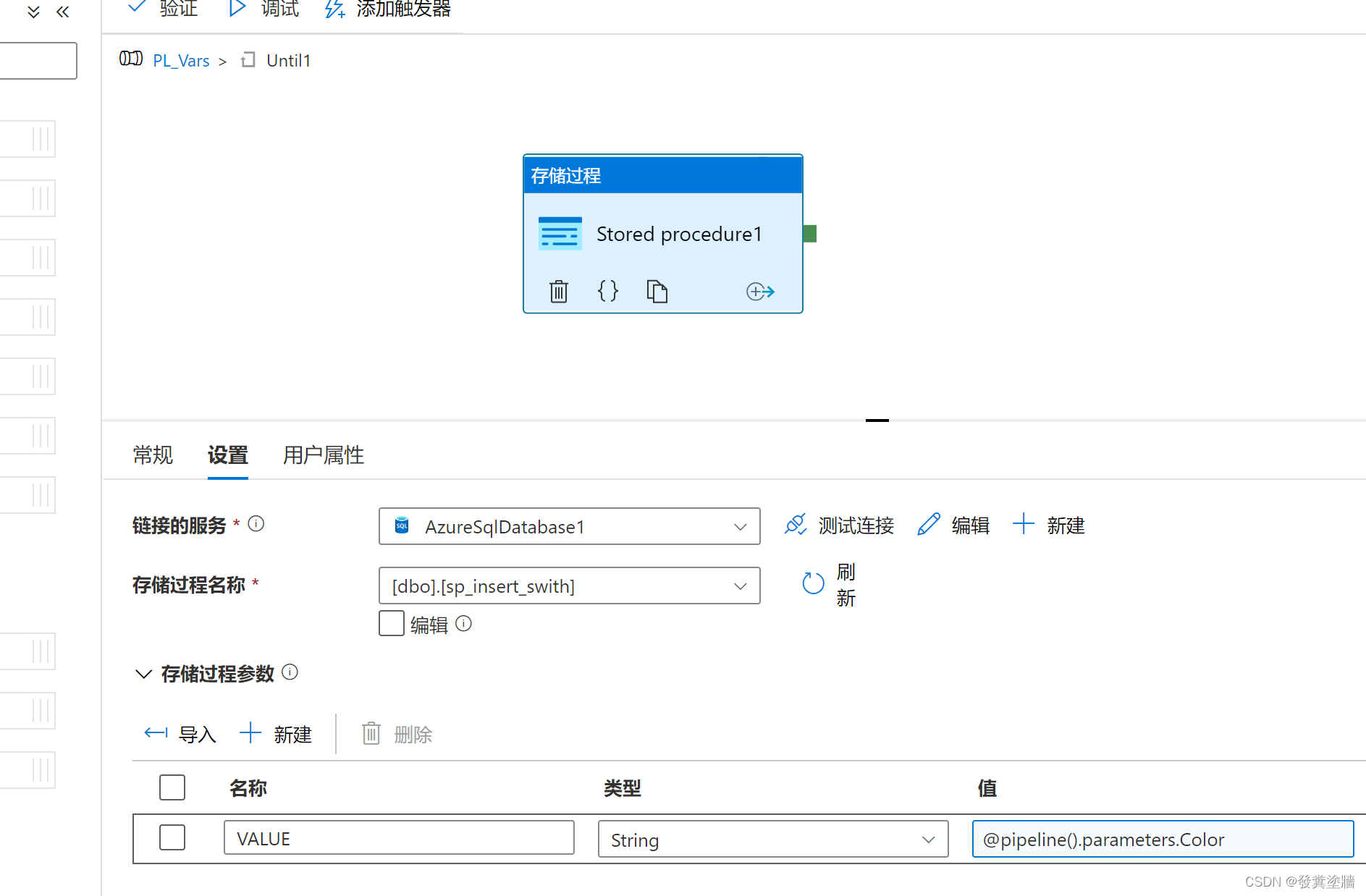The height and width of the screenshot is (896, 1366).
Task: Click the panel resize handle above the tabs
Action: point(877,420)
